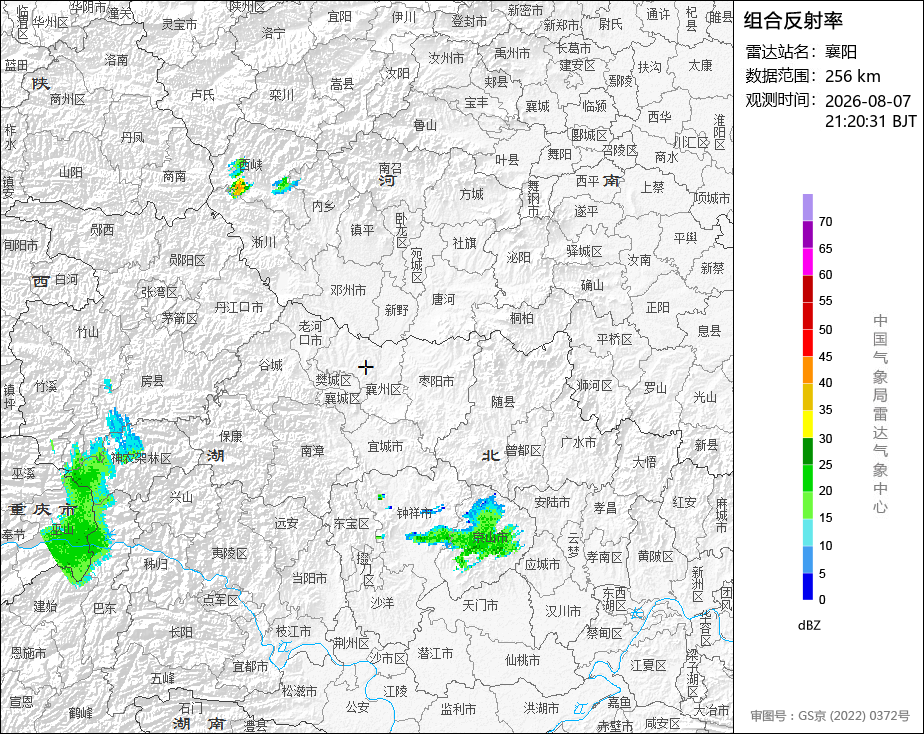Click the 西峡 orange radar echo
Image resolution: width=924 pixels, height=734 pixels.
click(239, 189)
